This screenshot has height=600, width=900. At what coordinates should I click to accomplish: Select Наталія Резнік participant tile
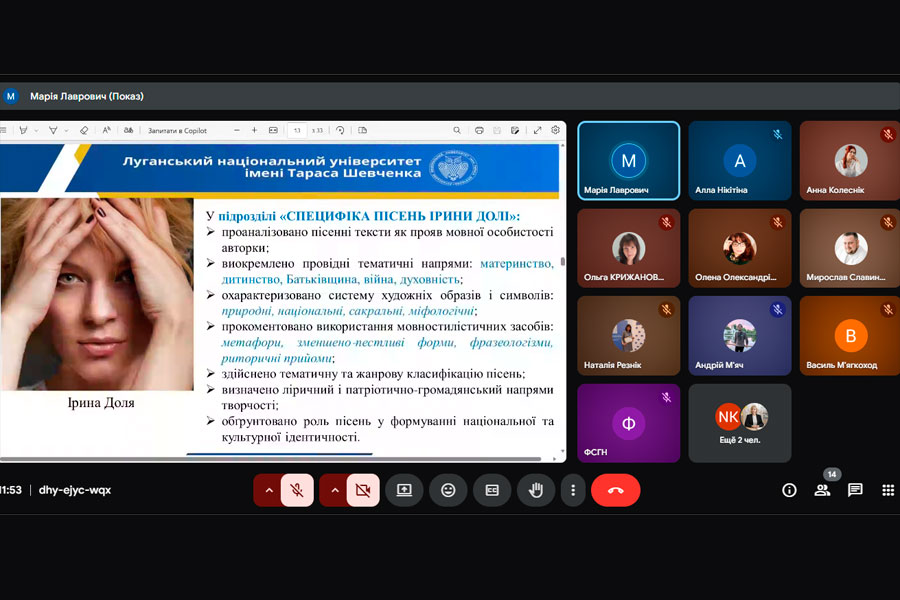[629, 336]
